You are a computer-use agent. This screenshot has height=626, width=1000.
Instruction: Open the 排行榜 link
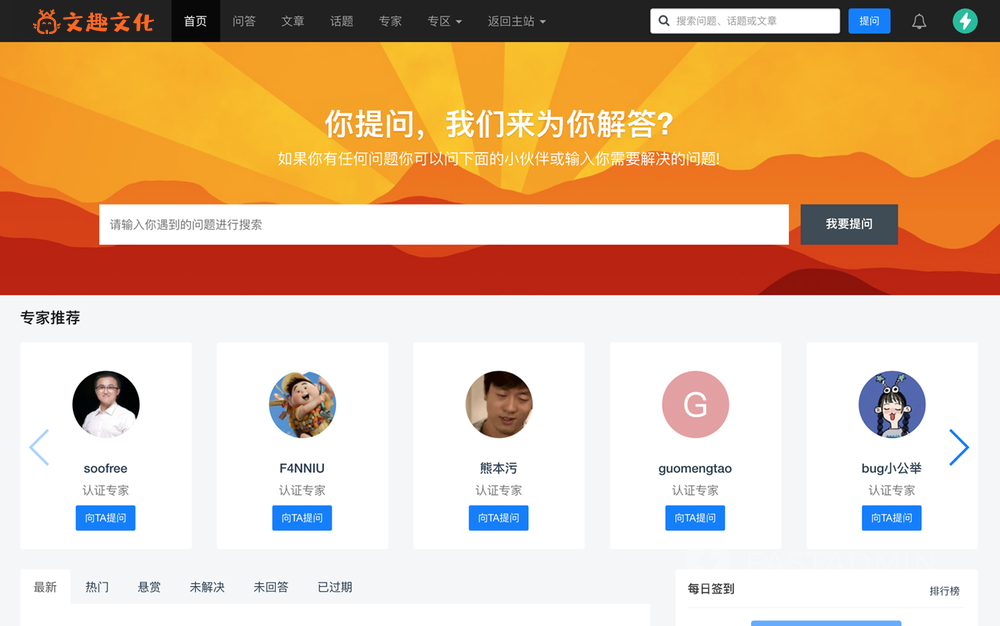point(944,591)
